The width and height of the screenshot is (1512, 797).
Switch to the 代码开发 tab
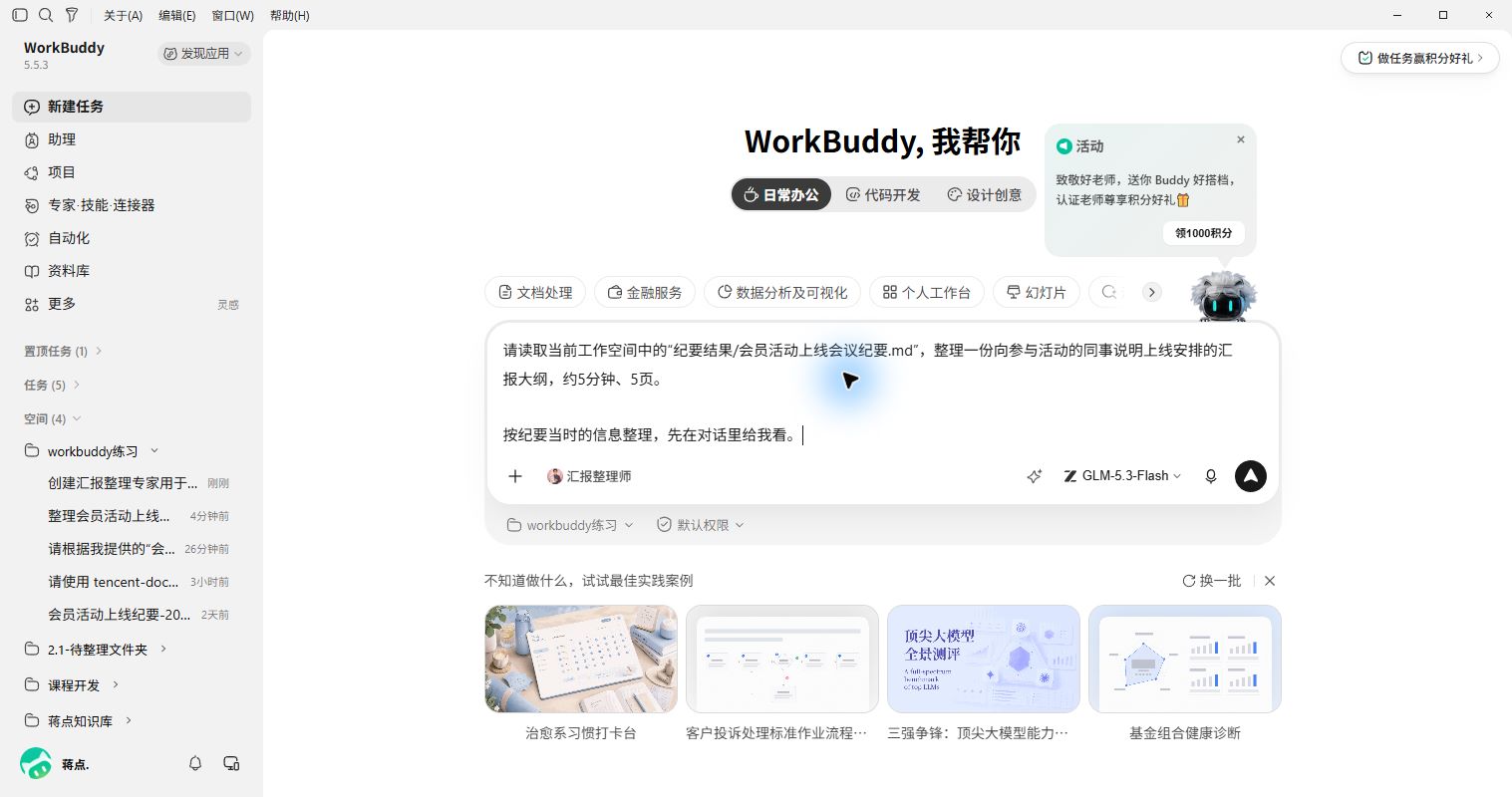[883, 195]
